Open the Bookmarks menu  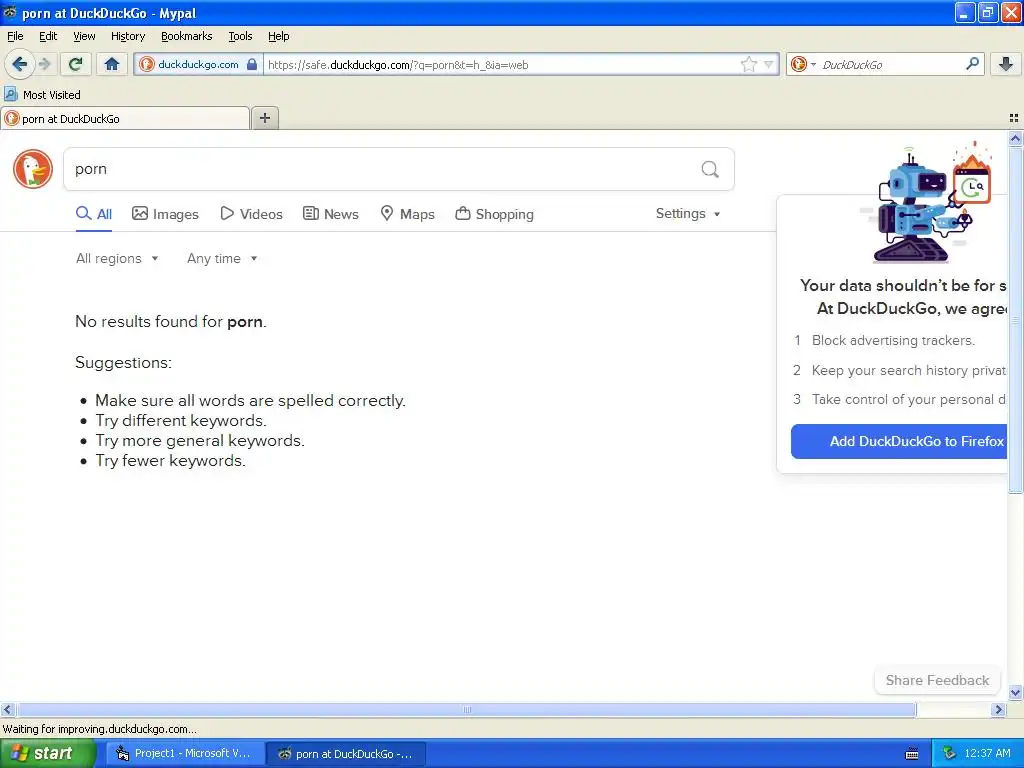pos(187,36)
